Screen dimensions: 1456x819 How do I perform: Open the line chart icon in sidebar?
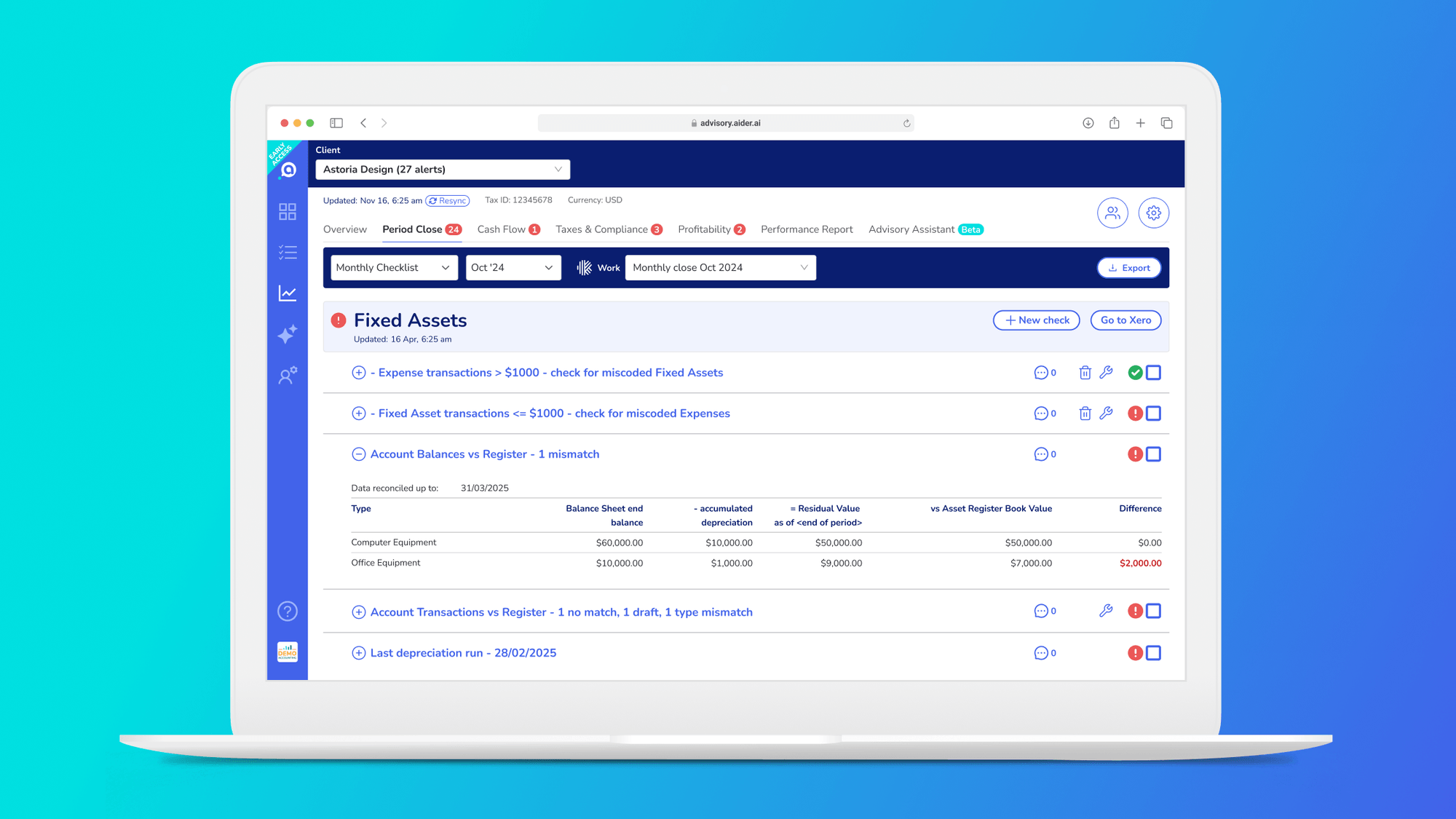[288, 293]
